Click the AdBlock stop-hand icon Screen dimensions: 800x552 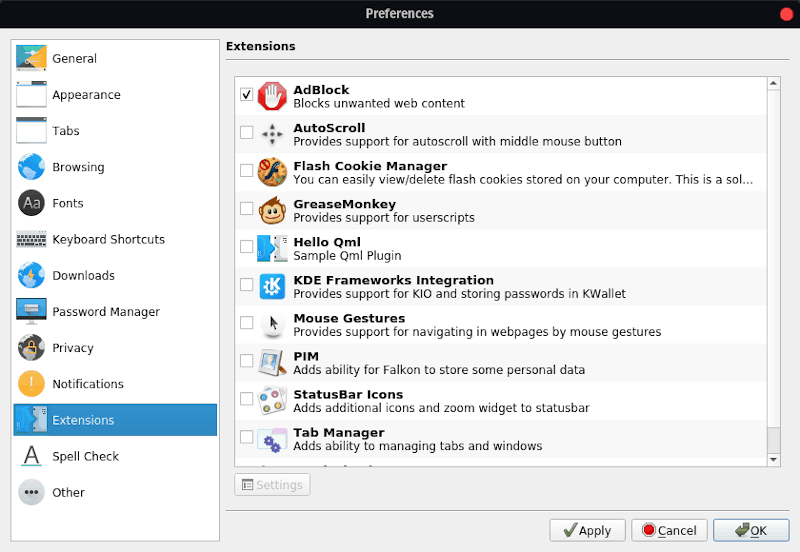pos(272,96)
